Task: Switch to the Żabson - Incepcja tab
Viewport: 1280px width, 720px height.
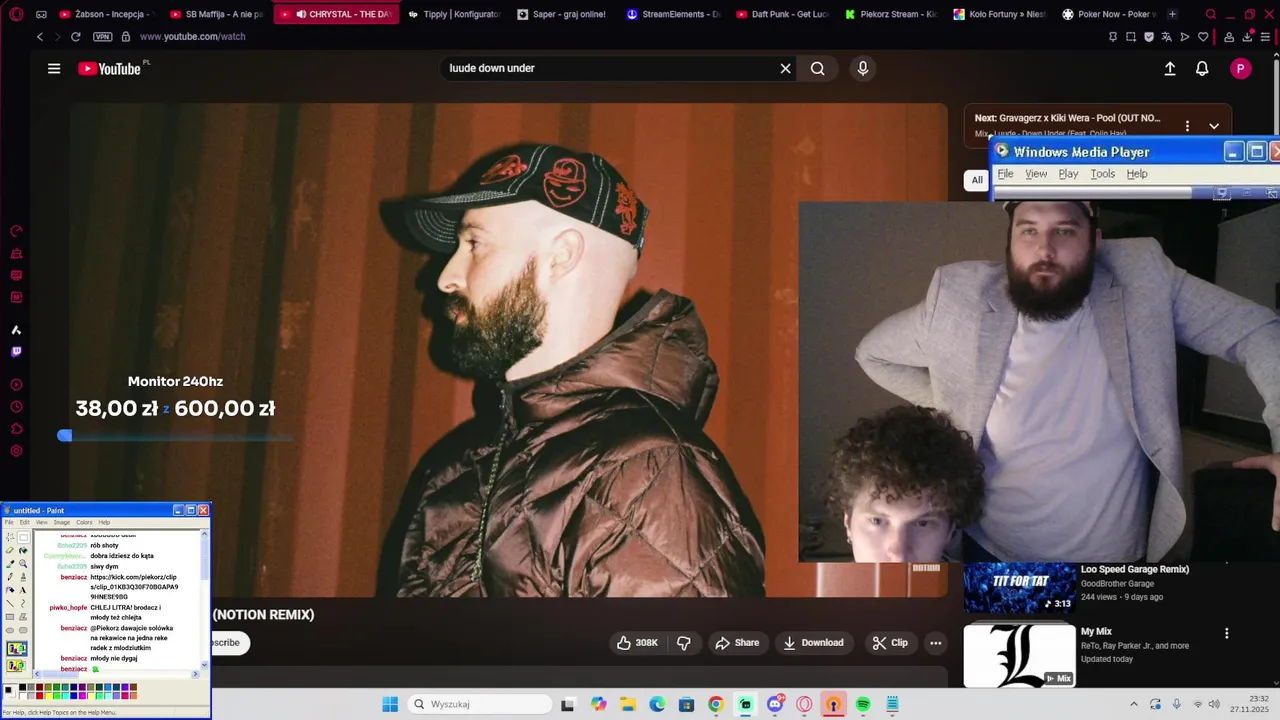Action: (x=105, y=14)
